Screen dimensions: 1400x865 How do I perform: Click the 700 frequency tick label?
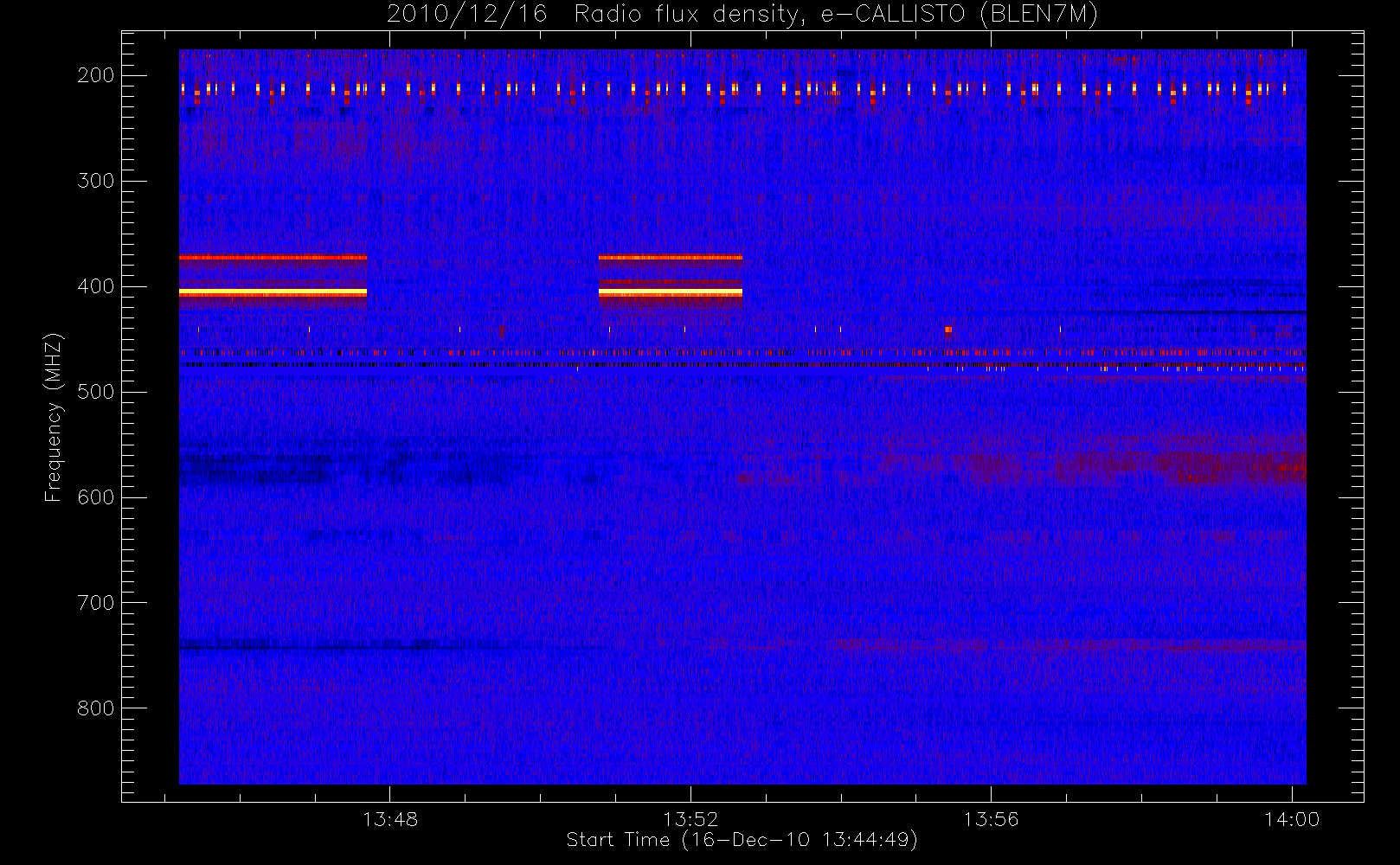coord(95,603)
